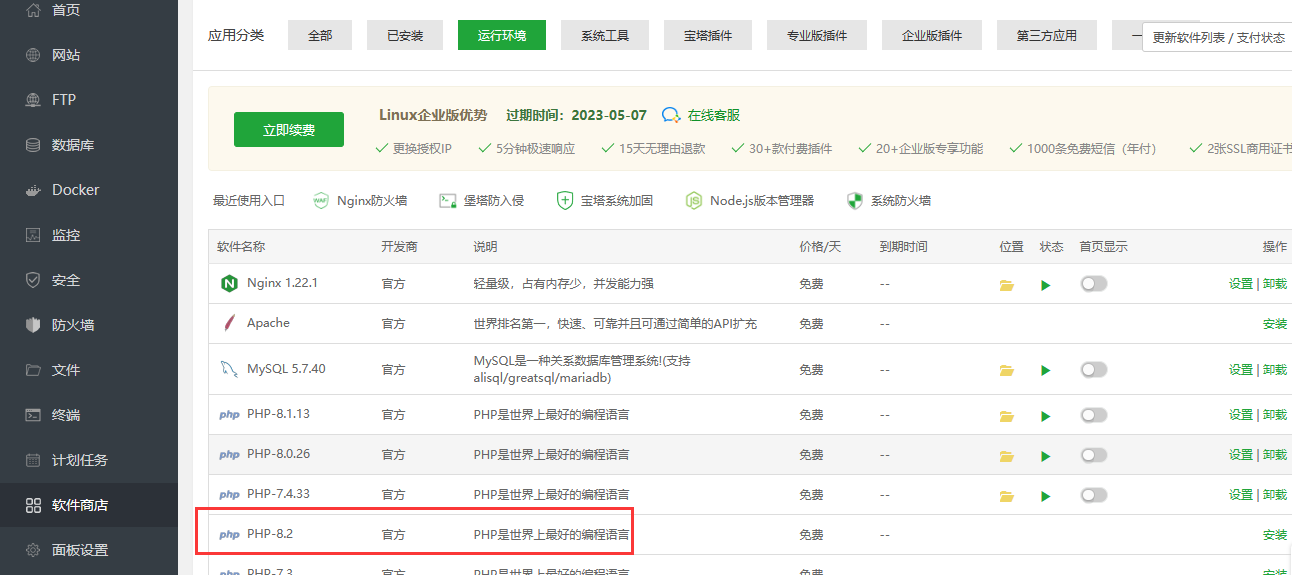Viewport: 1292px width, 575px height.
Task: Toggle MySQL 5.7.40 homepage display switch
Action: 1094,369
